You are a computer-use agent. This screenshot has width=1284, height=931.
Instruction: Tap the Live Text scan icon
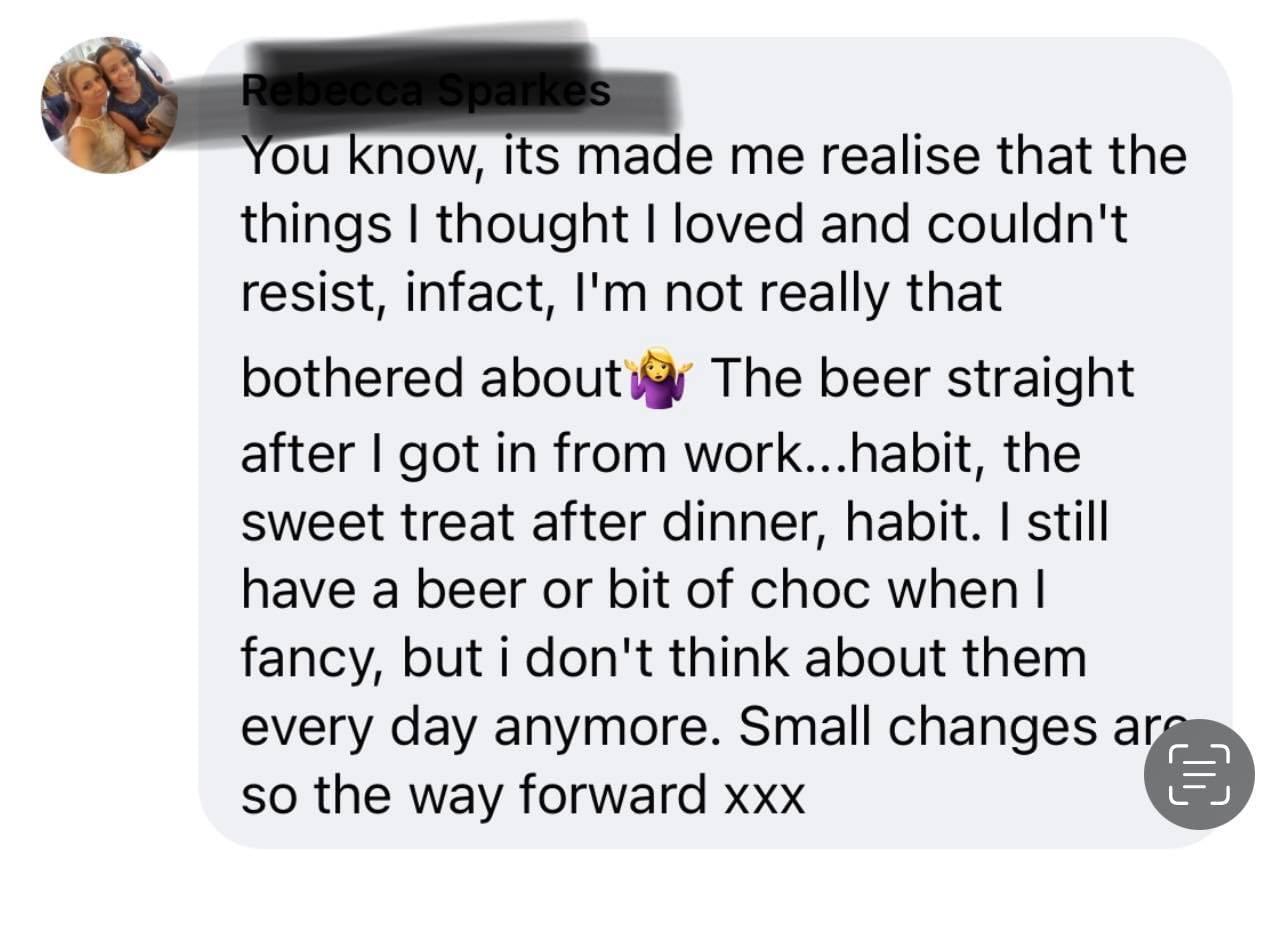(1198, 773)
